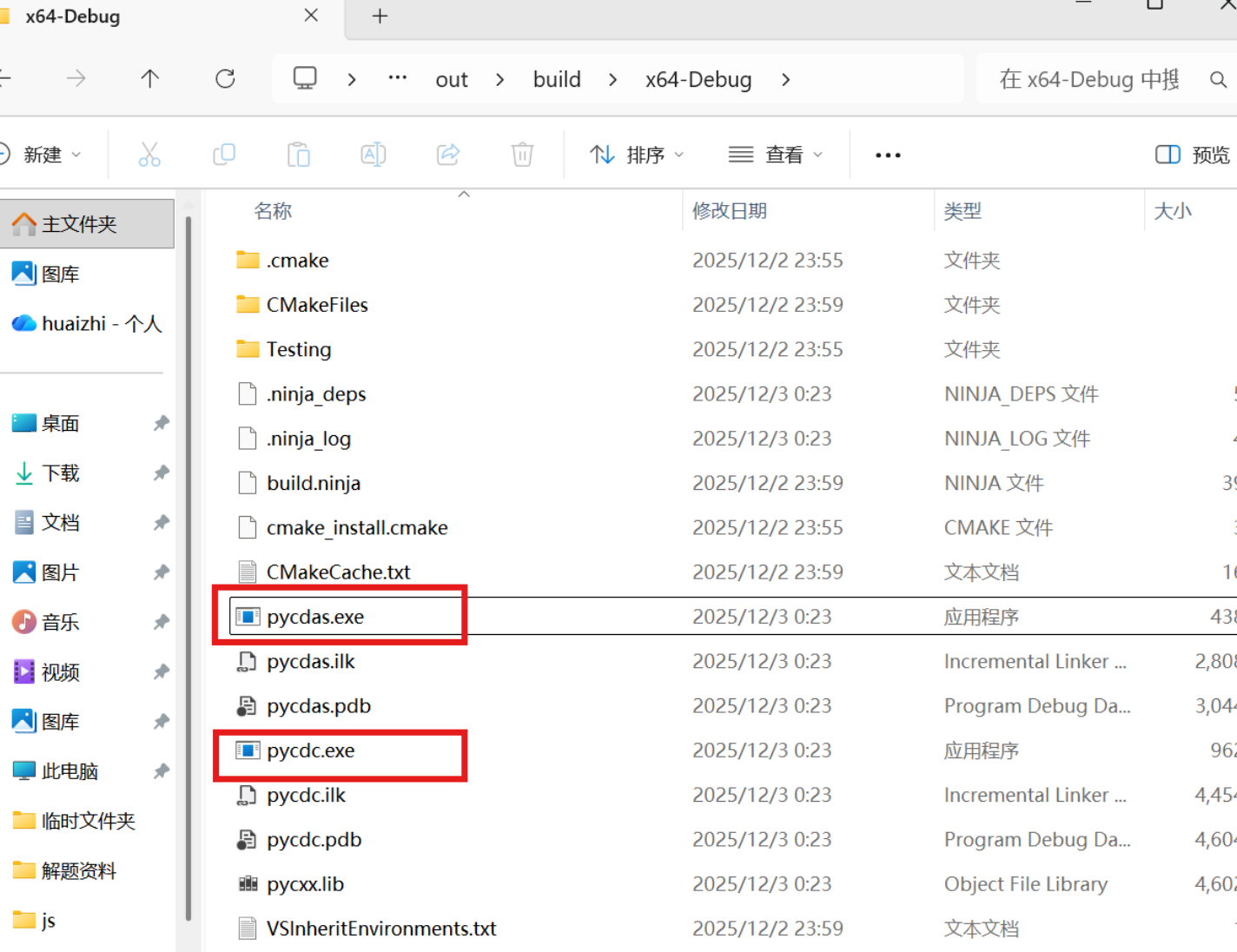Screen dimensions: 1237x952
Task: Delete the selected file with trash icon
Action: coord(521,154)
